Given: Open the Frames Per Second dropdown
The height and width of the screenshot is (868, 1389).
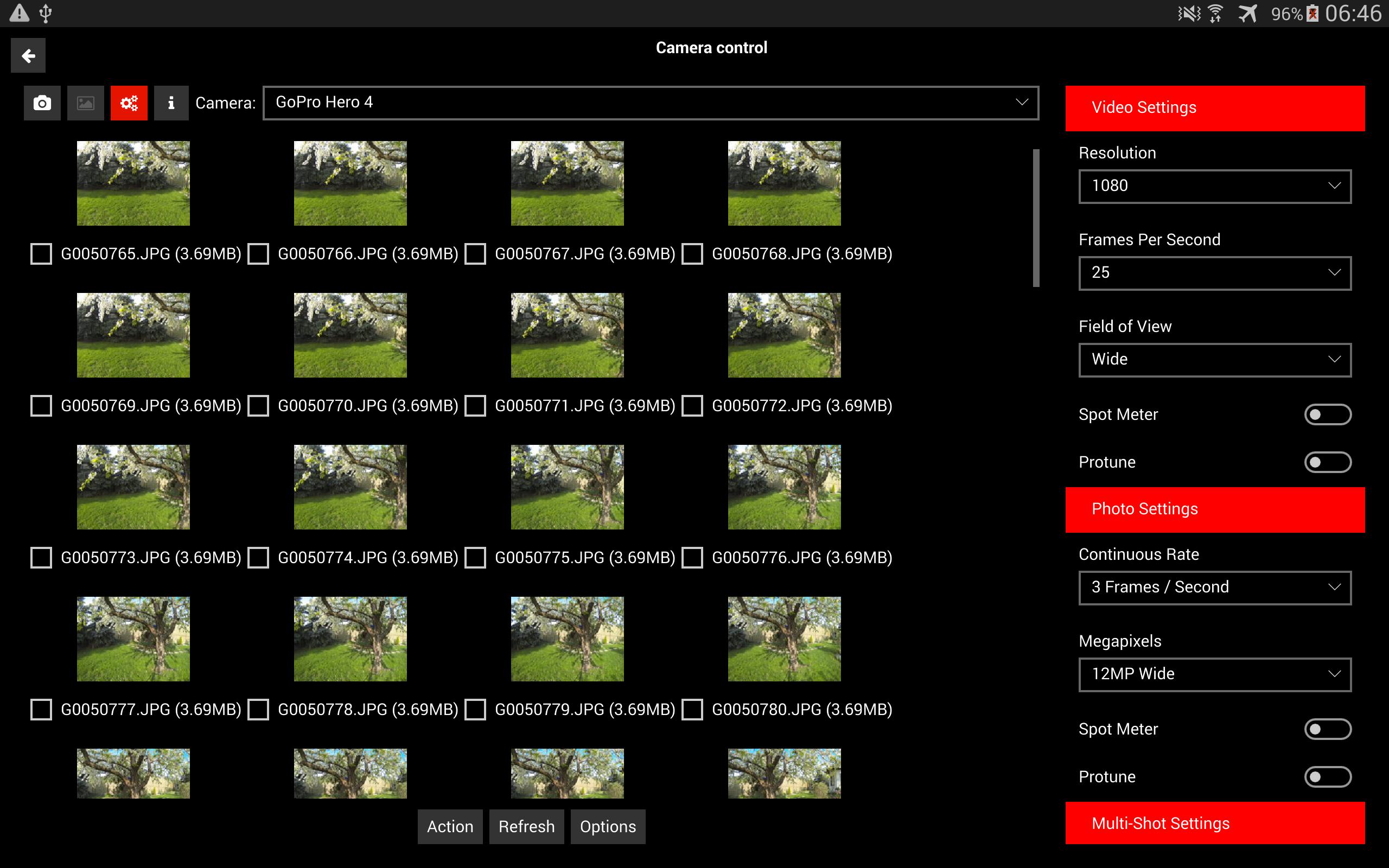Looking at the screenshot, I should (x=1215, y=273).
